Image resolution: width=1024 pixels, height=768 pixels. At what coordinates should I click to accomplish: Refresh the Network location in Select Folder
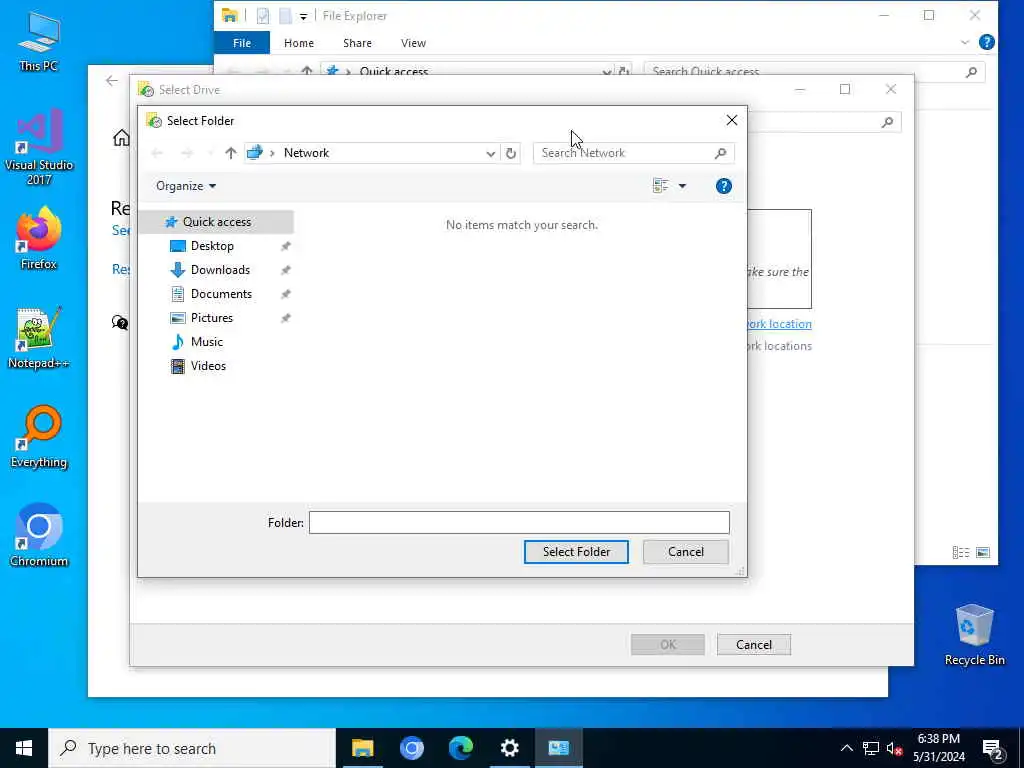tap(511, 153)
